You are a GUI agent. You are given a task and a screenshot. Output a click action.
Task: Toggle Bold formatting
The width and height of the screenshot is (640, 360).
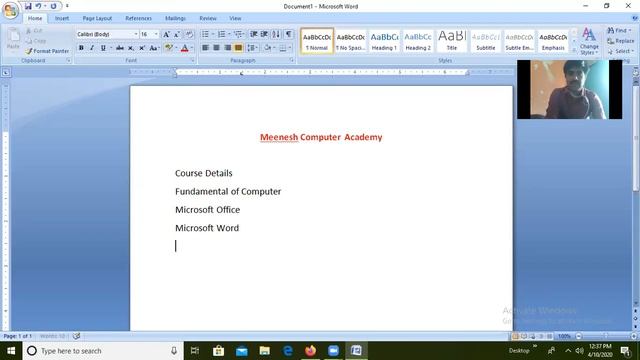81,48
